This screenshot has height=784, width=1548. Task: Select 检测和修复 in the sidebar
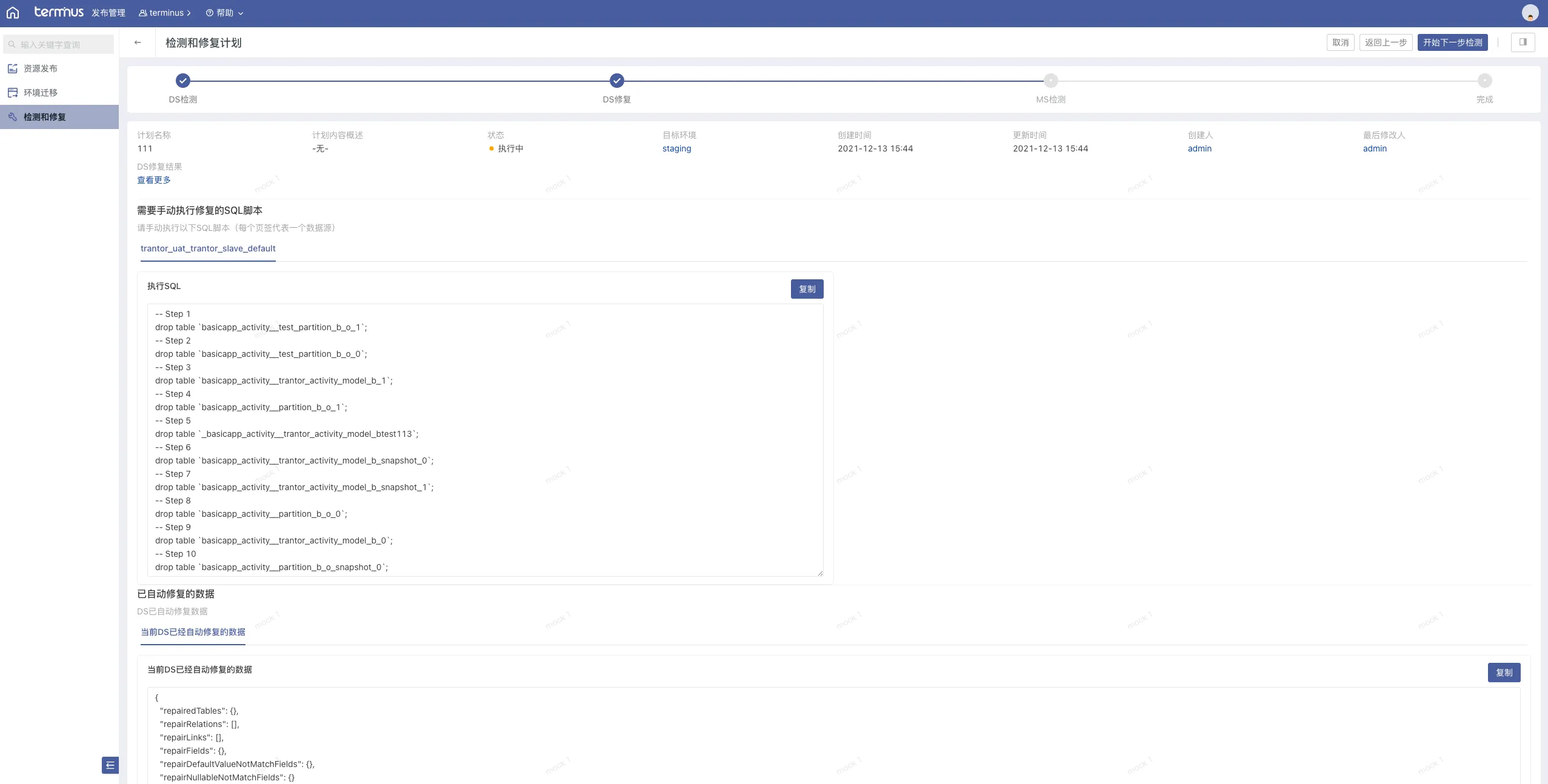(59, 117)
